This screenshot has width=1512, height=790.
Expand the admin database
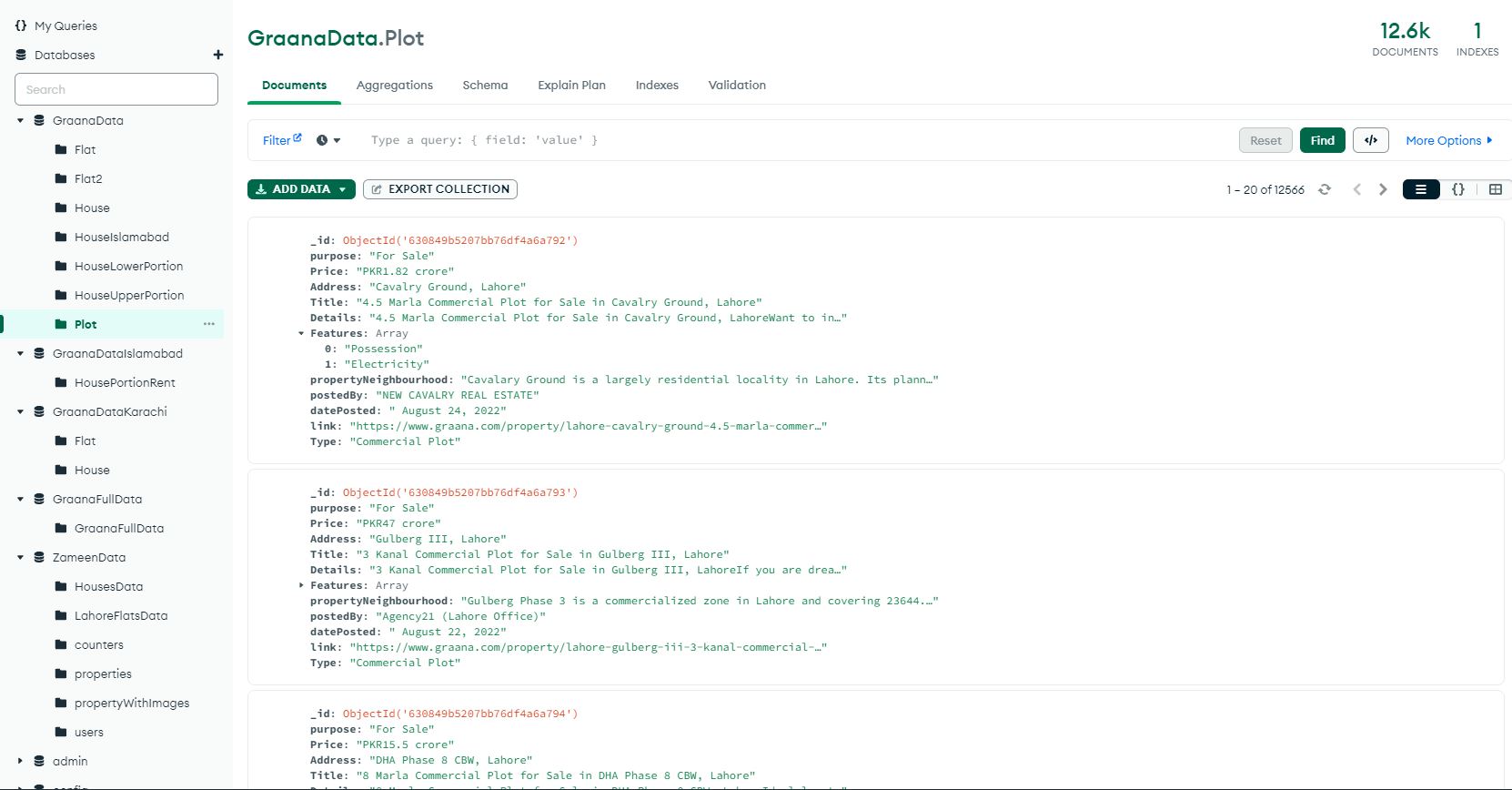20,761
